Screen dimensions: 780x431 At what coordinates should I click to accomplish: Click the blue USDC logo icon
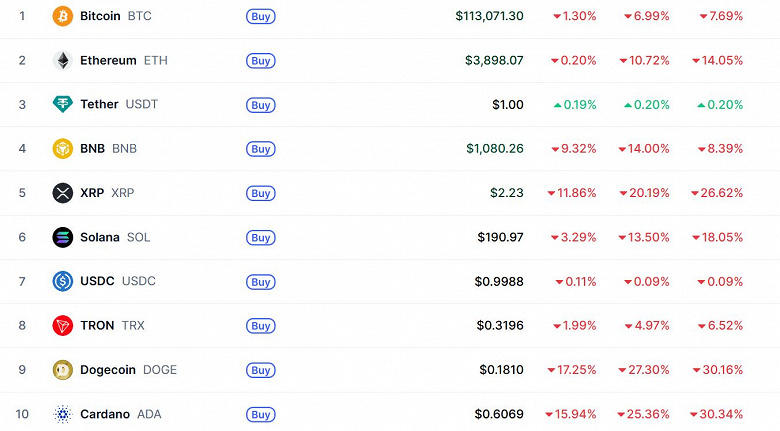coord(63,281)
